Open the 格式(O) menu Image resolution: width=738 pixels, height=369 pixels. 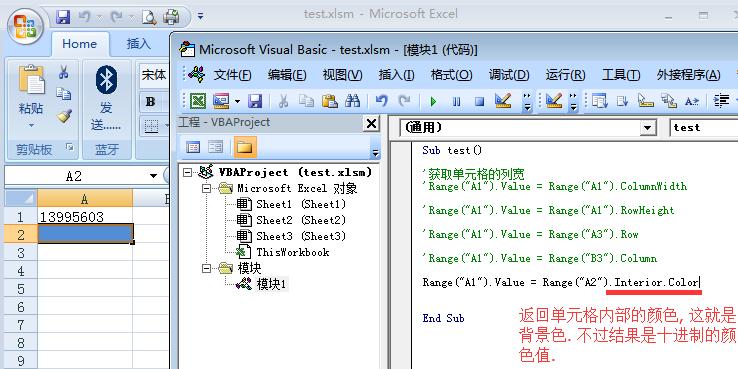[x=451, y=75]
